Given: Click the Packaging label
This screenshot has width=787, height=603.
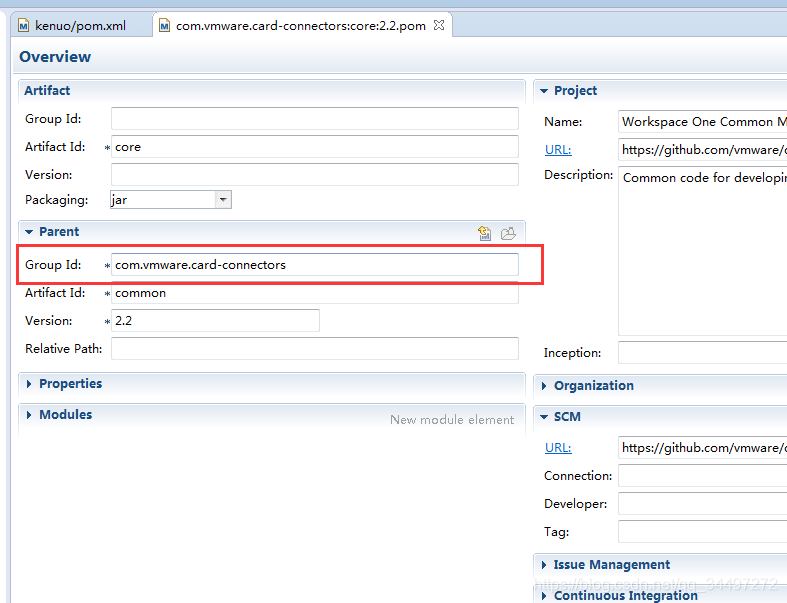Looking at the screenshot, I should [57, 200].
